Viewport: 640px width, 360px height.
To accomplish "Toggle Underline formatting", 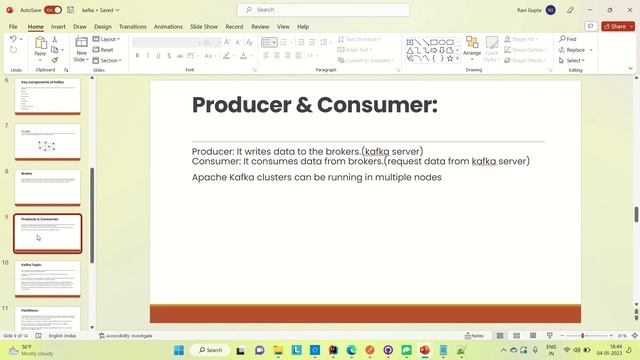I will [x=158, y=56].
